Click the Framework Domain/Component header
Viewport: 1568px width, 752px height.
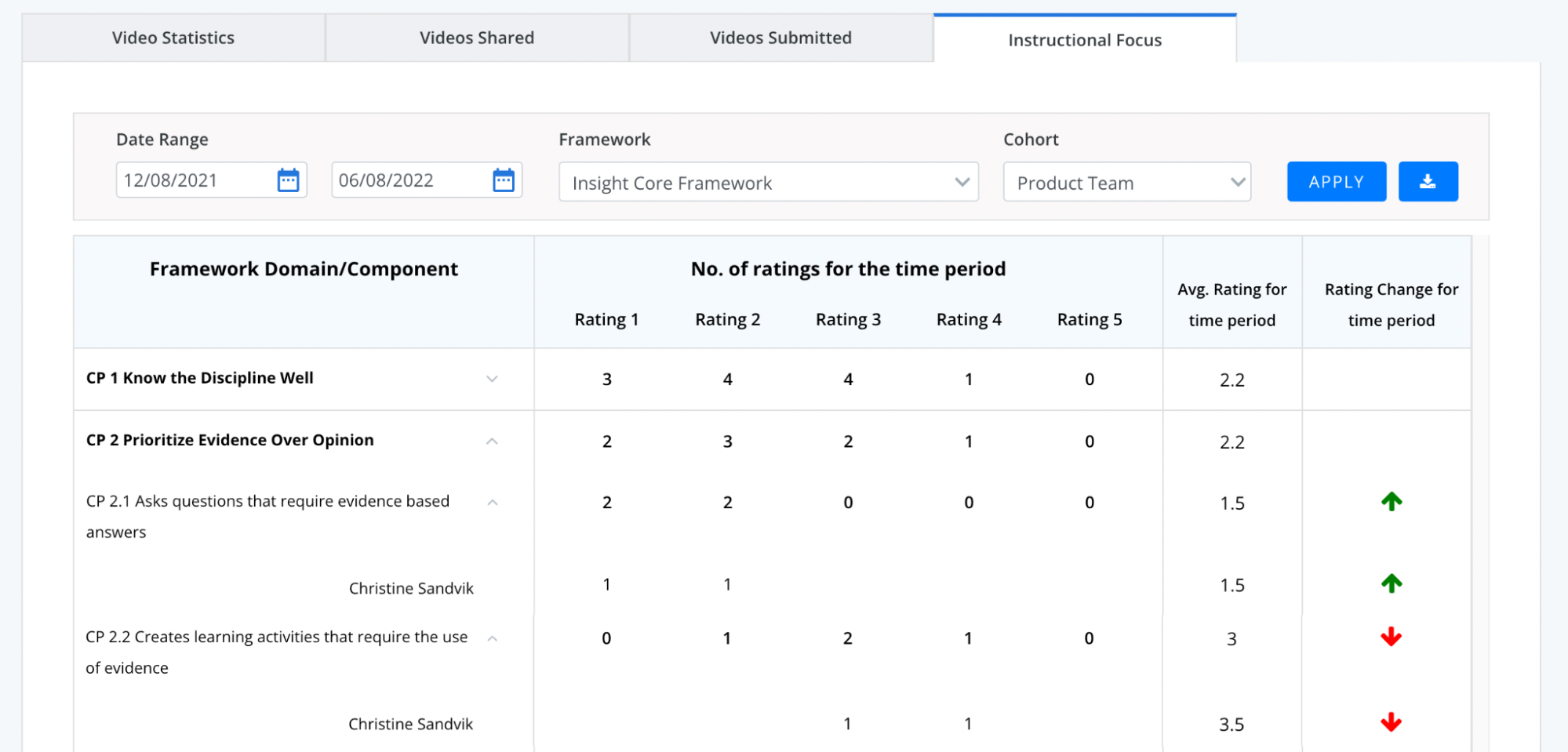[304, 269]
